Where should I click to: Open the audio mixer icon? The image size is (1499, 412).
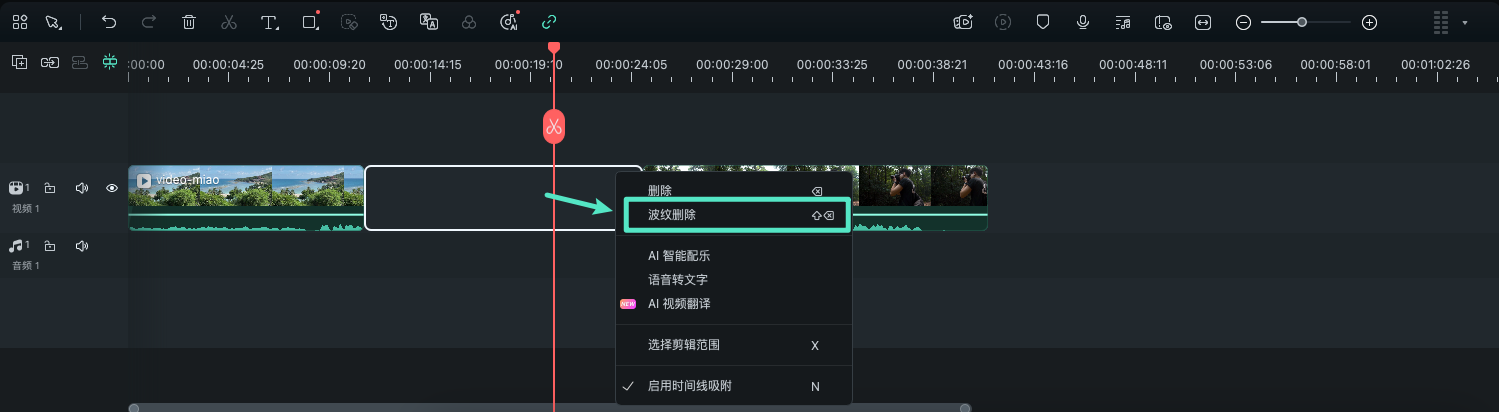tap(1123, 22)
